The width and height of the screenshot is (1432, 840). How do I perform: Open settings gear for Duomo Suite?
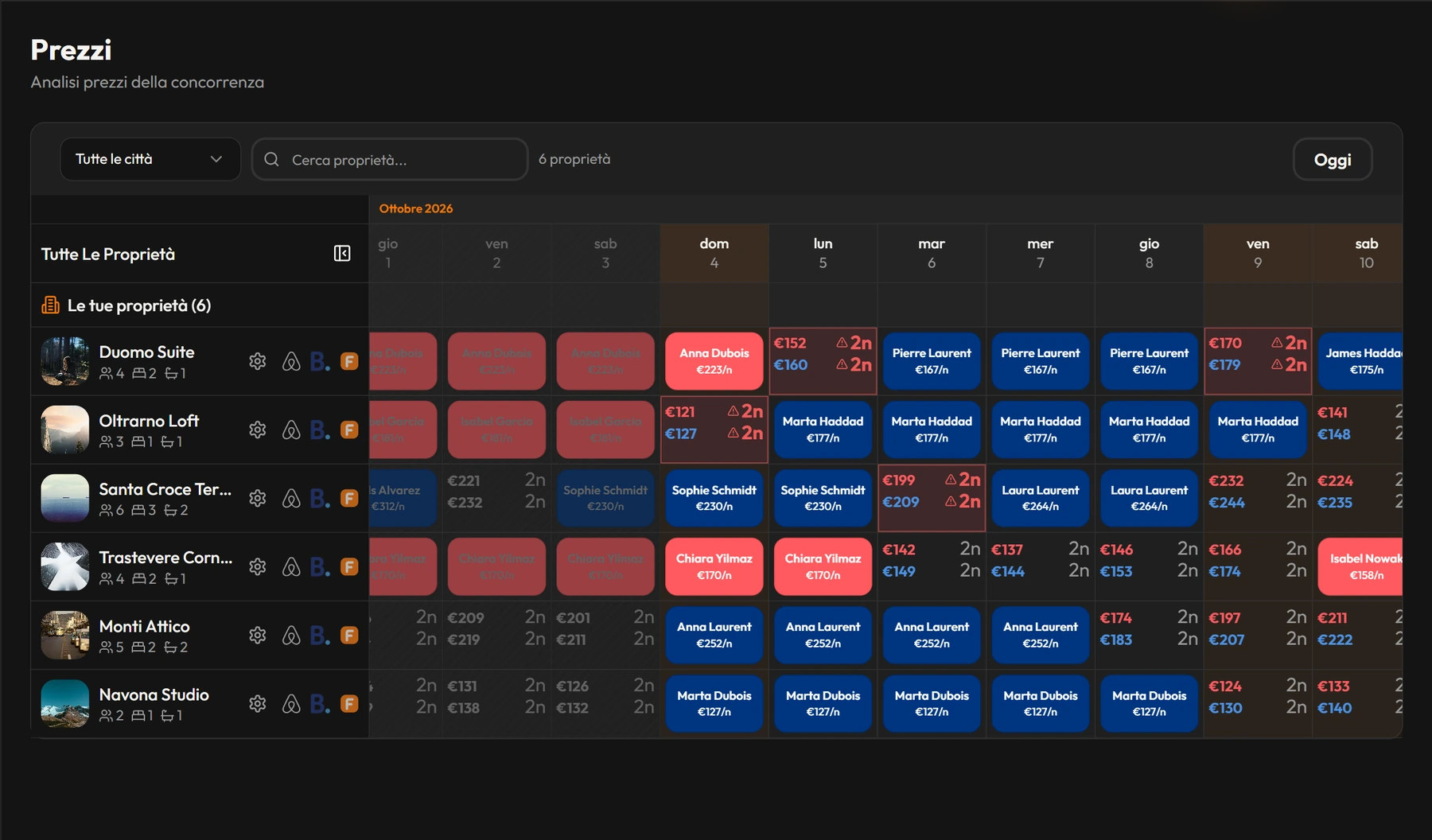257,361
